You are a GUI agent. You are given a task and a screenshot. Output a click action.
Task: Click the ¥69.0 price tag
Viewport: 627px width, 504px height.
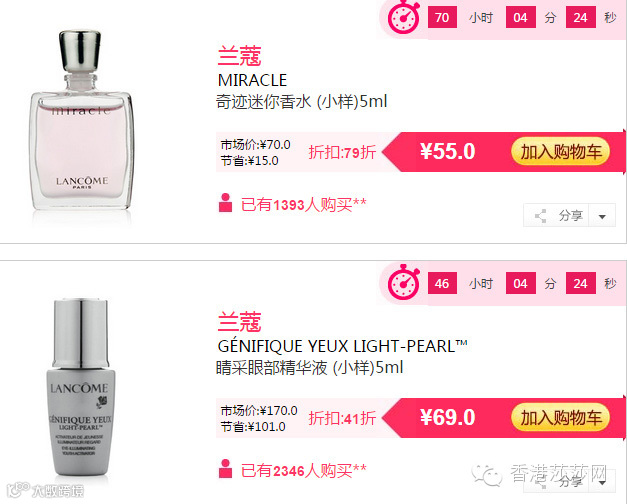[x=447, y=418]
